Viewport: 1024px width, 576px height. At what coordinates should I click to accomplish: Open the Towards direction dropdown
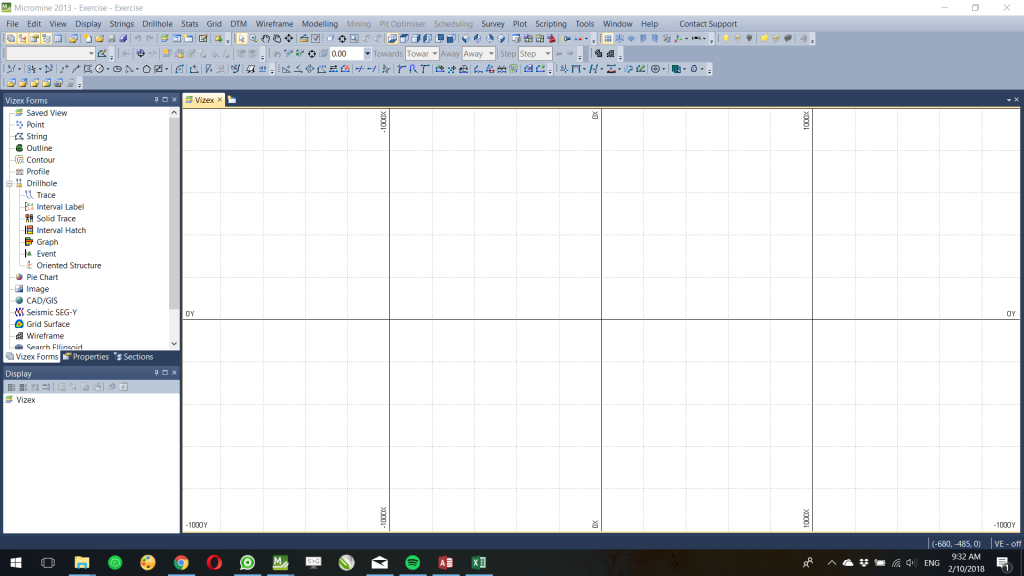coord(432,53)
